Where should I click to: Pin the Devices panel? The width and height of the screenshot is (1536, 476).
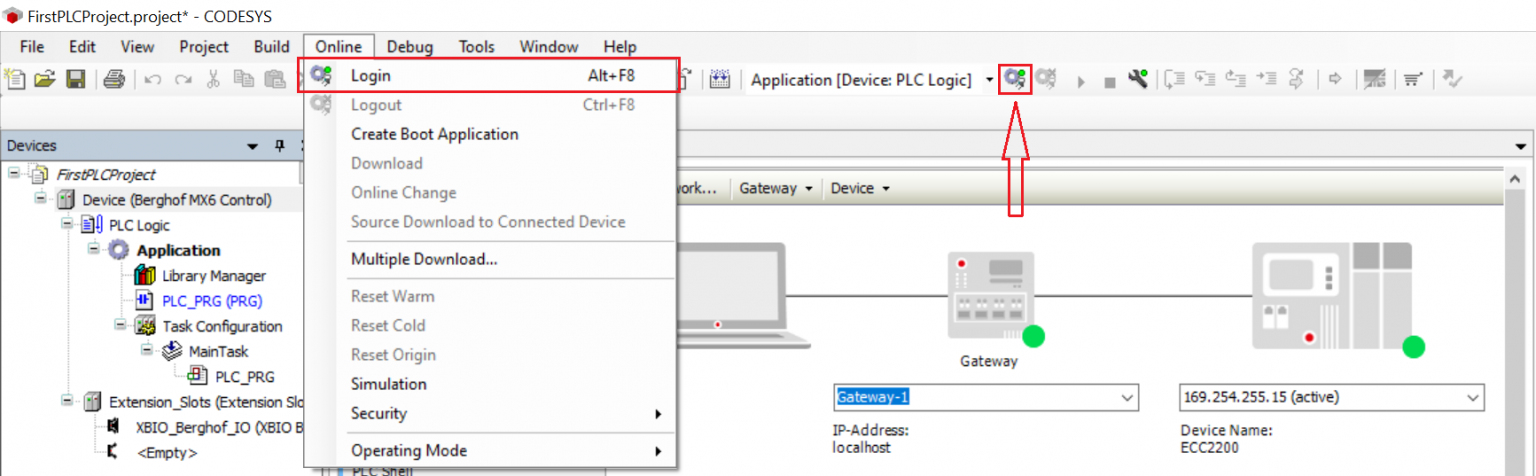pos(279,147)
